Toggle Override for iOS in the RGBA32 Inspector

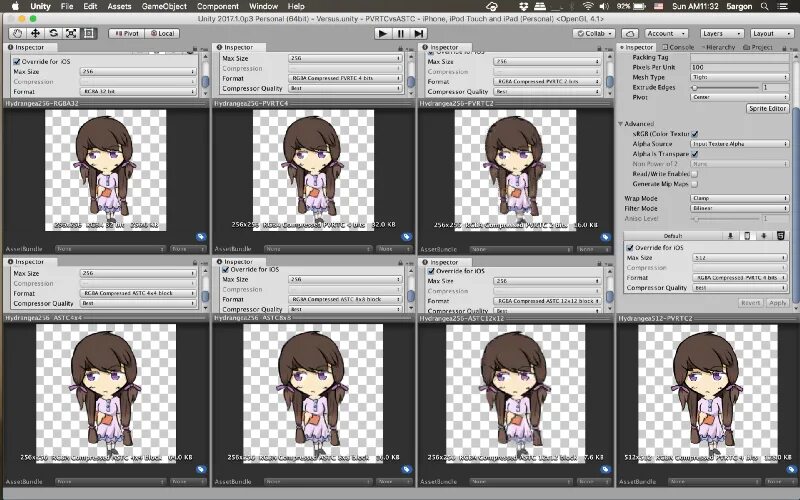pyautogui.click(x=16, y=61)
